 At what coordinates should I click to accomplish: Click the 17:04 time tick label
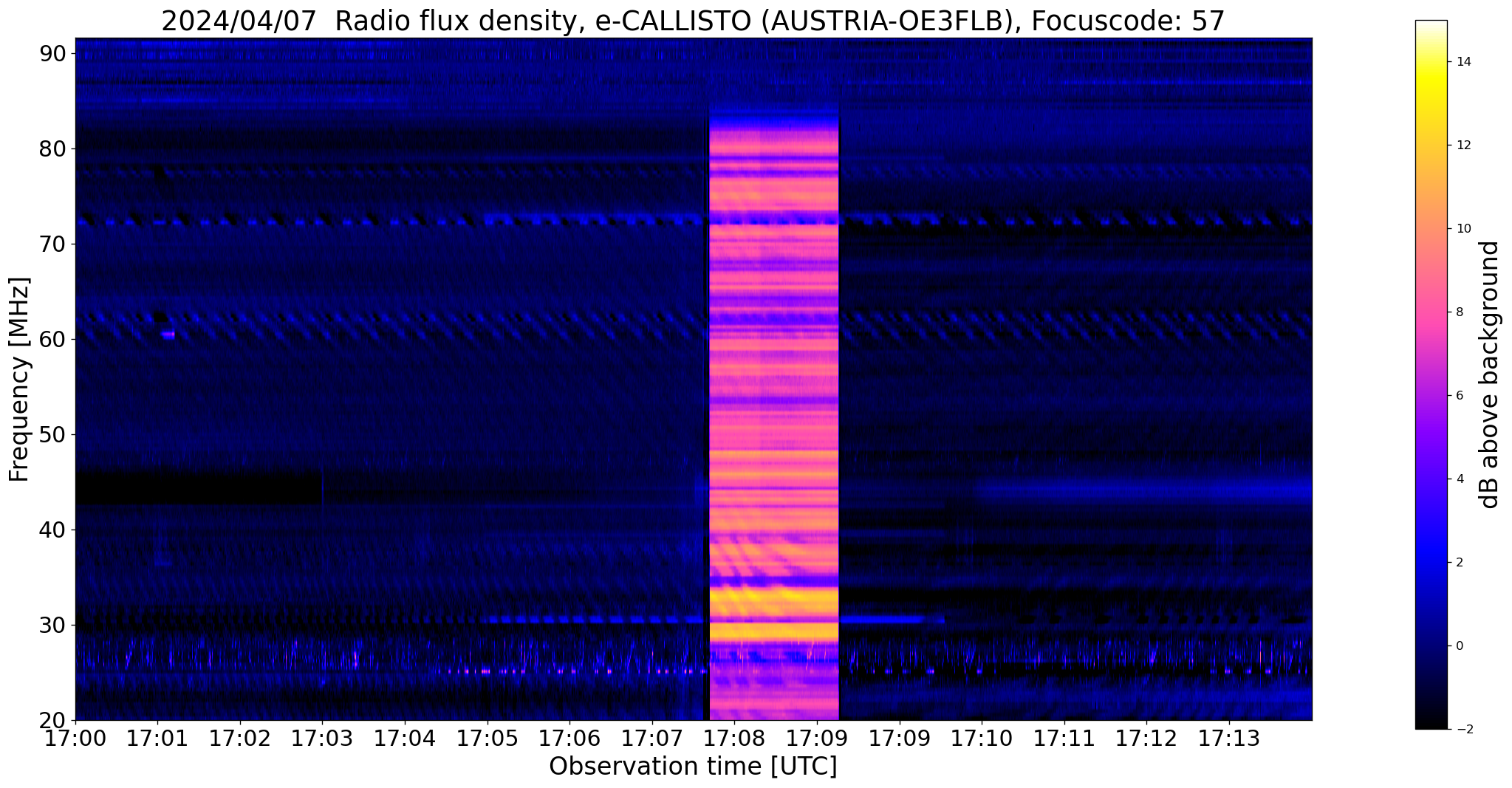(x=405, y=739)
